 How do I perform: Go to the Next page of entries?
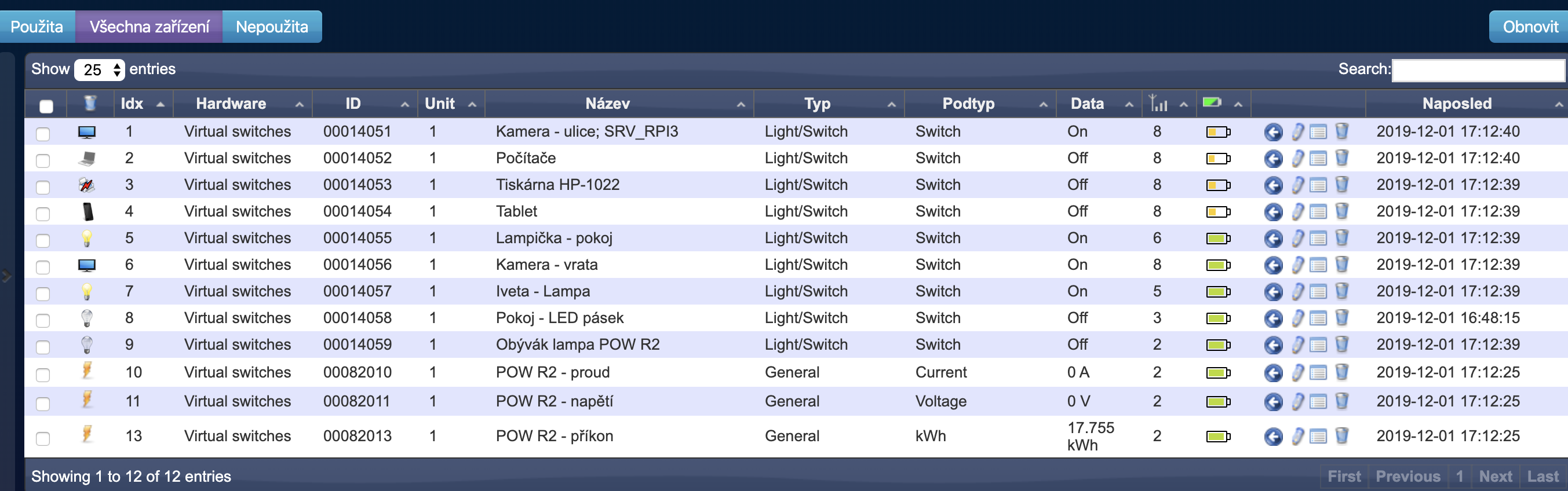click(x=1495, y=476)
